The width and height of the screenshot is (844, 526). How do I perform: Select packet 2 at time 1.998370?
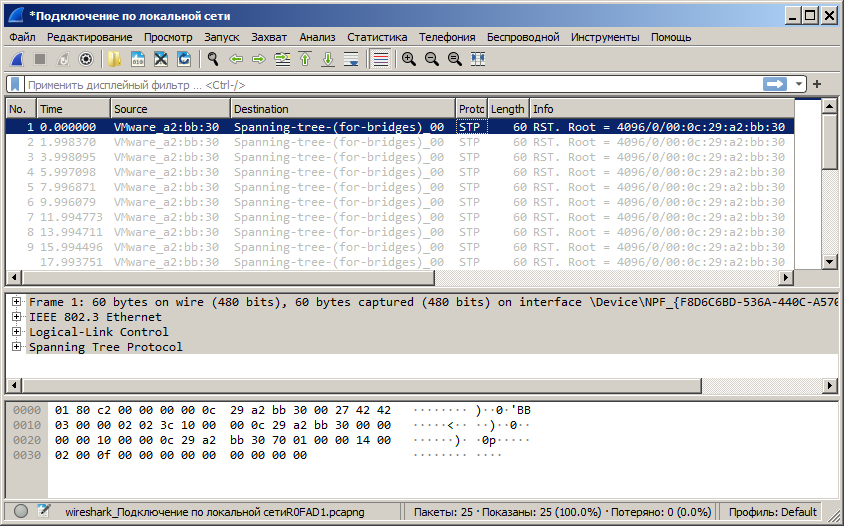[400, 142]
